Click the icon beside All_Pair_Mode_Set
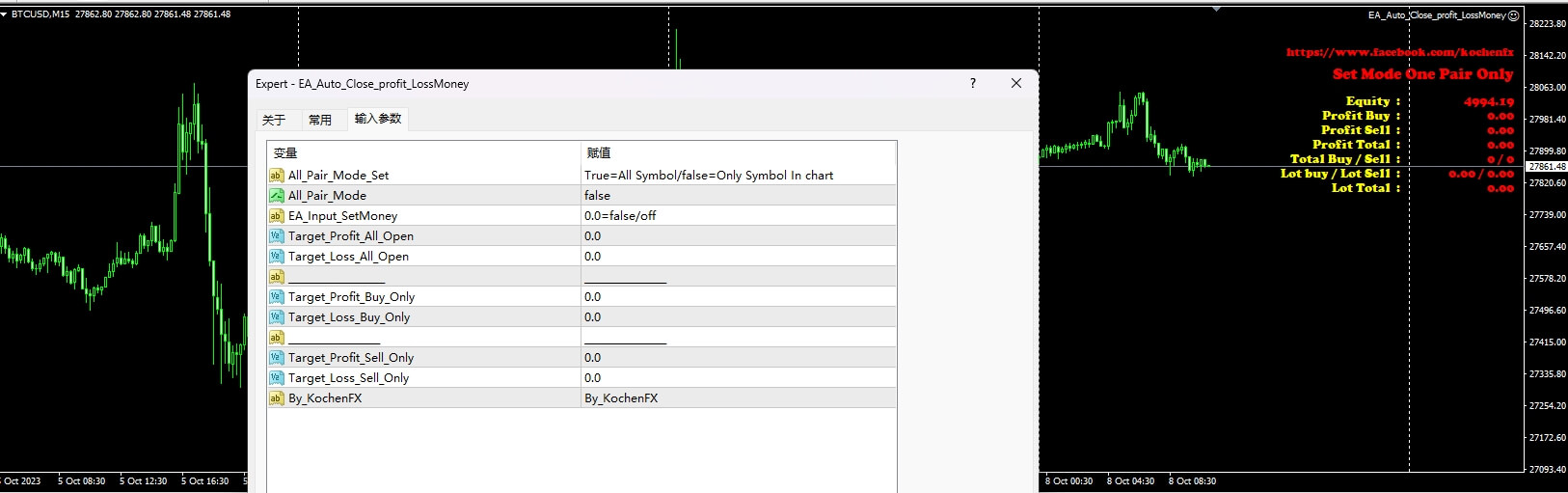 coord(276,176)
